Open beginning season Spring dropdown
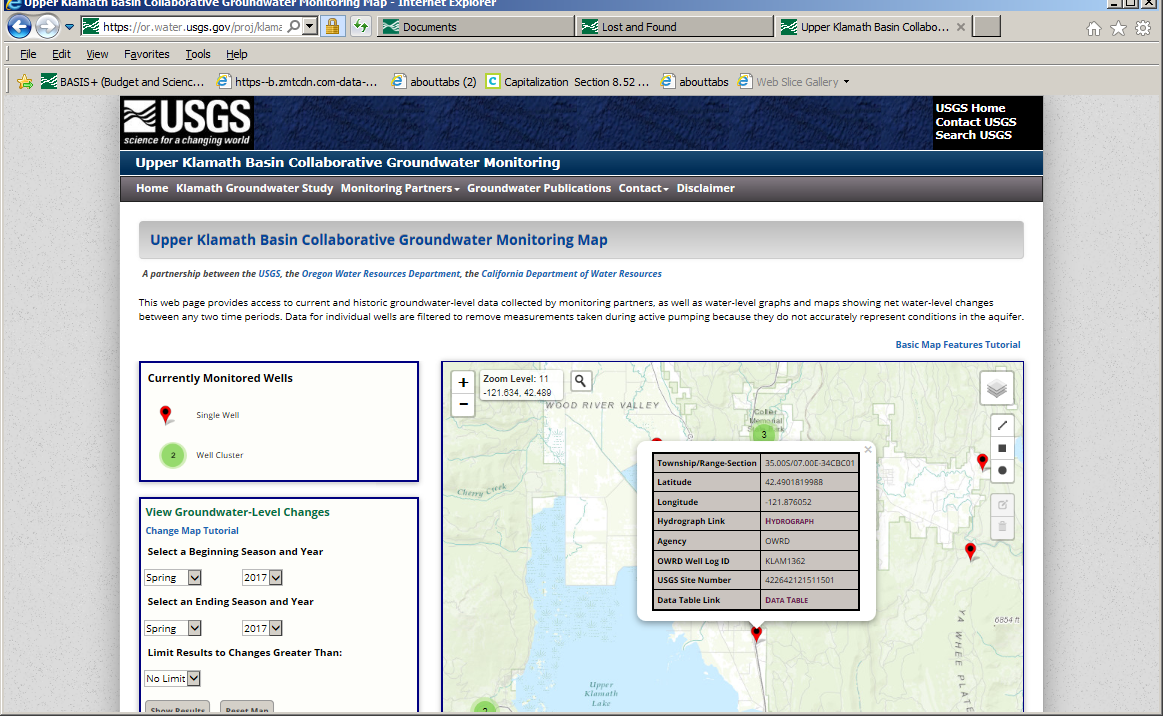 coord(173,577)
